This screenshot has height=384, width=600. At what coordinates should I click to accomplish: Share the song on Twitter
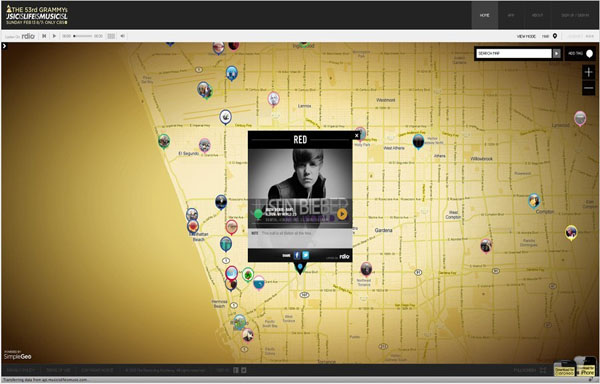(x=305, y=255)
